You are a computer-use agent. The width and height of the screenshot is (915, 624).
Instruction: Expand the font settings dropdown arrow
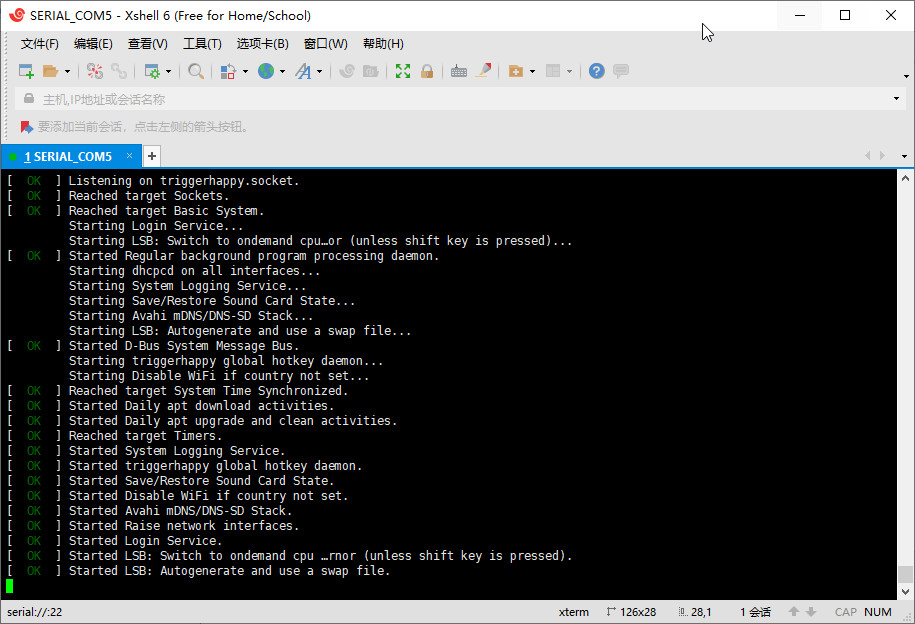(x=320, y=72)
